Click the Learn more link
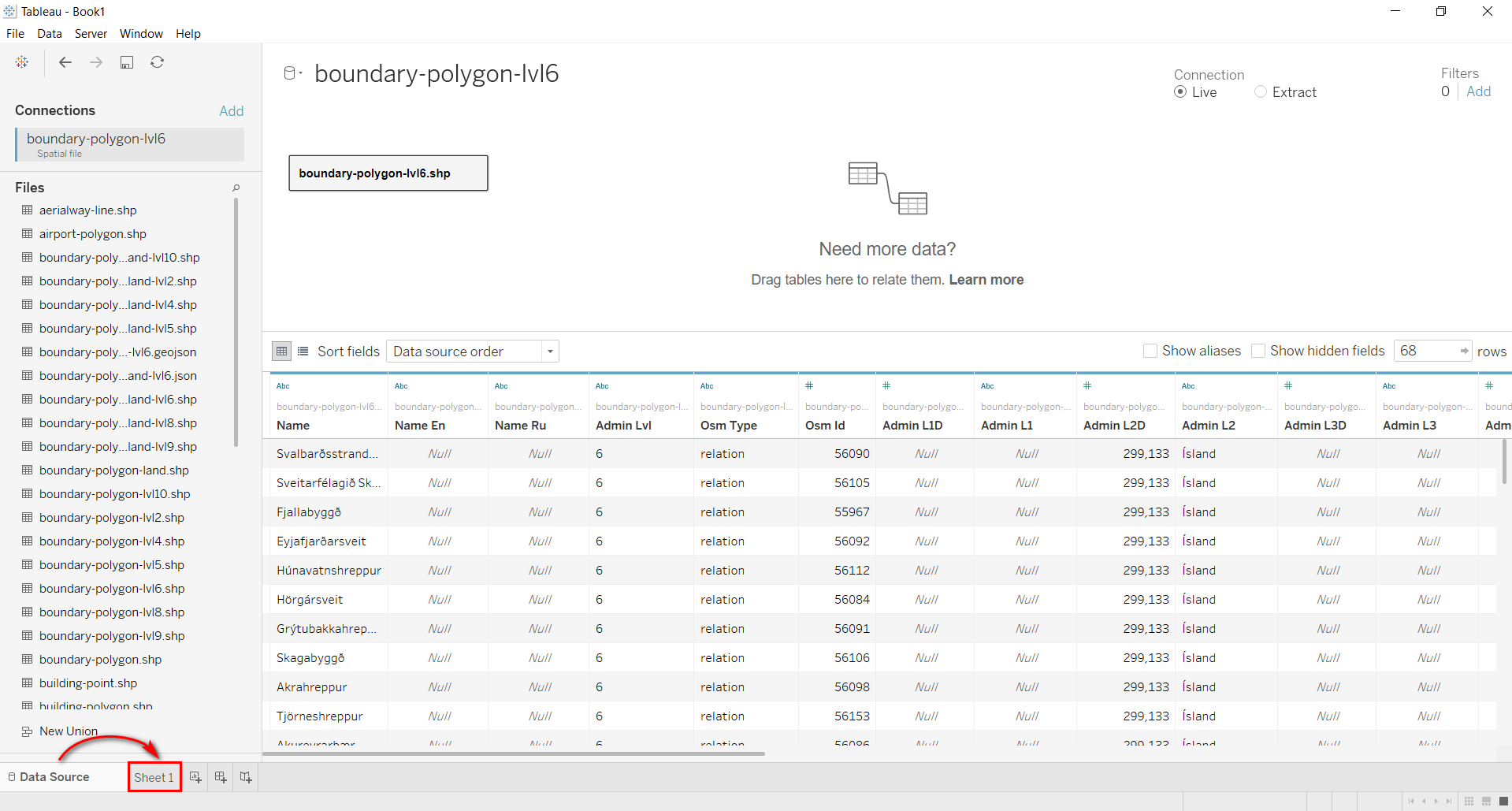The width and height of the screenshot is (1512, 811). click(x=986, y=280)
